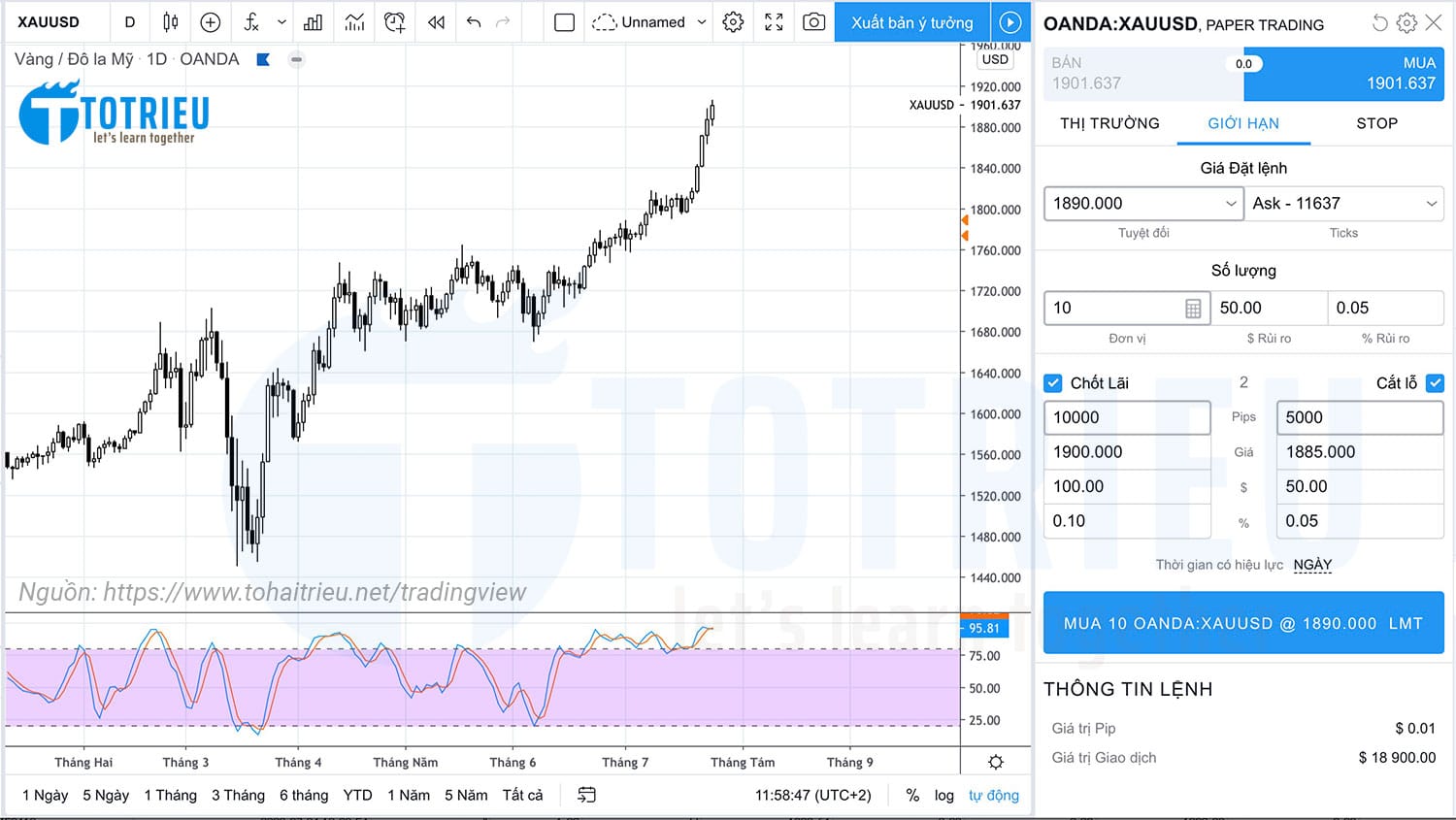The height and width of the screenshot is (820, 1456).
Task: Open the go-to-date calendar icon
Action: click(x=586, y=795)
